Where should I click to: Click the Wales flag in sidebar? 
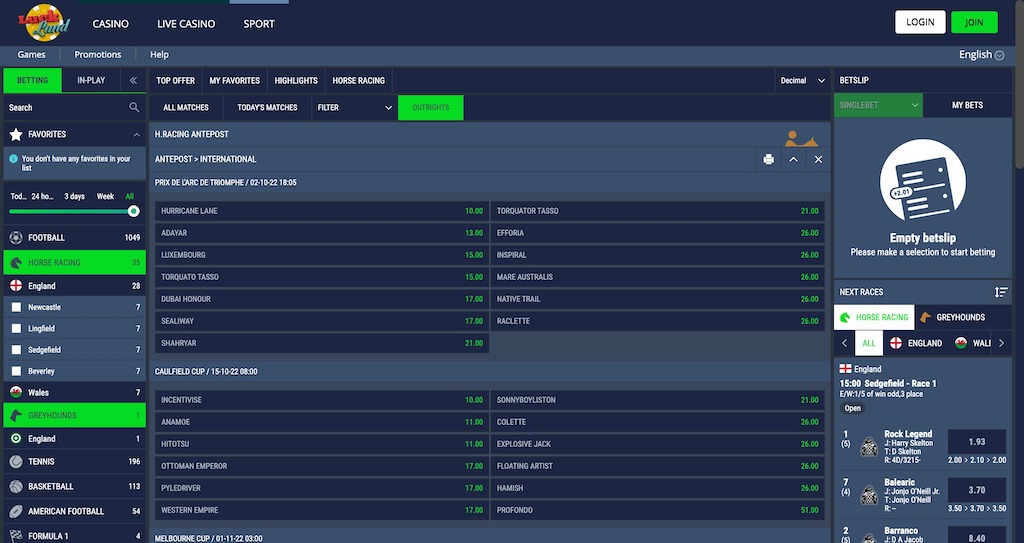click(16, 392)
